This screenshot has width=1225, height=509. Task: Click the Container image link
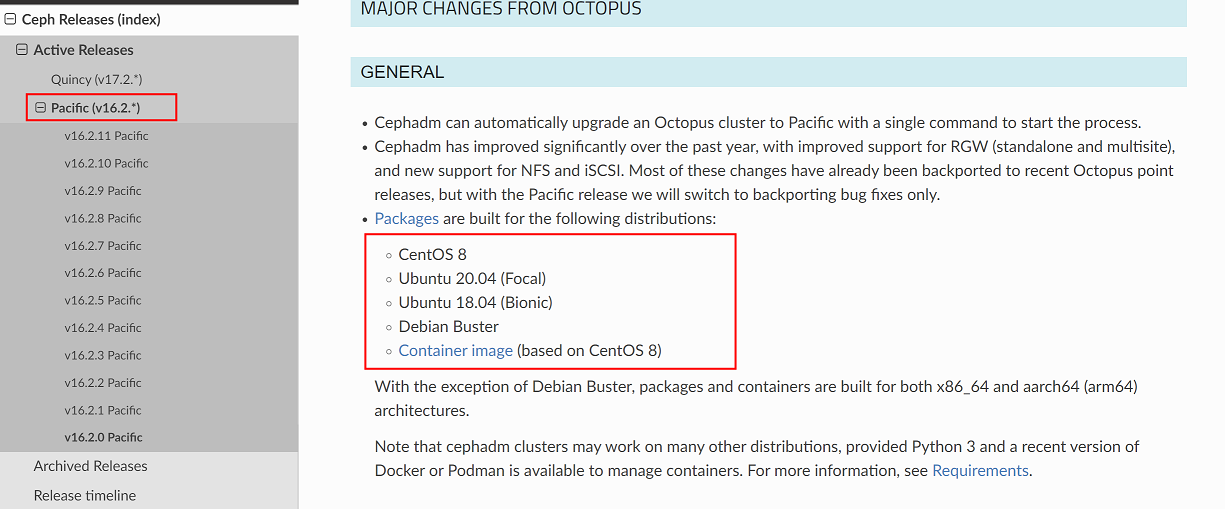click(455, 351)
